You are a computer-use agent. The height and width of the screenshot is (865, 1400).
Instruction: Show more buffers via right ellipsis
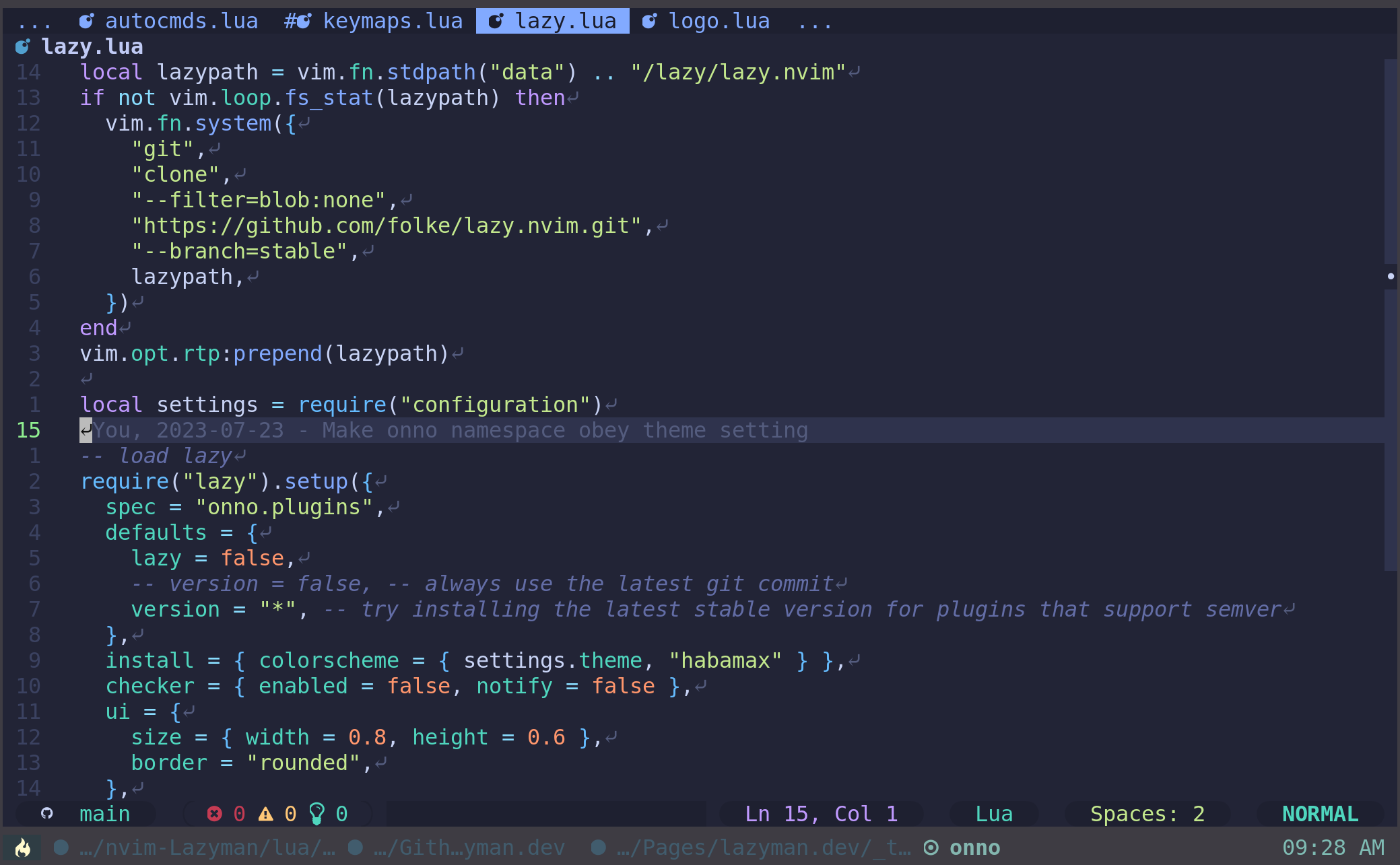tap(815, 22)
